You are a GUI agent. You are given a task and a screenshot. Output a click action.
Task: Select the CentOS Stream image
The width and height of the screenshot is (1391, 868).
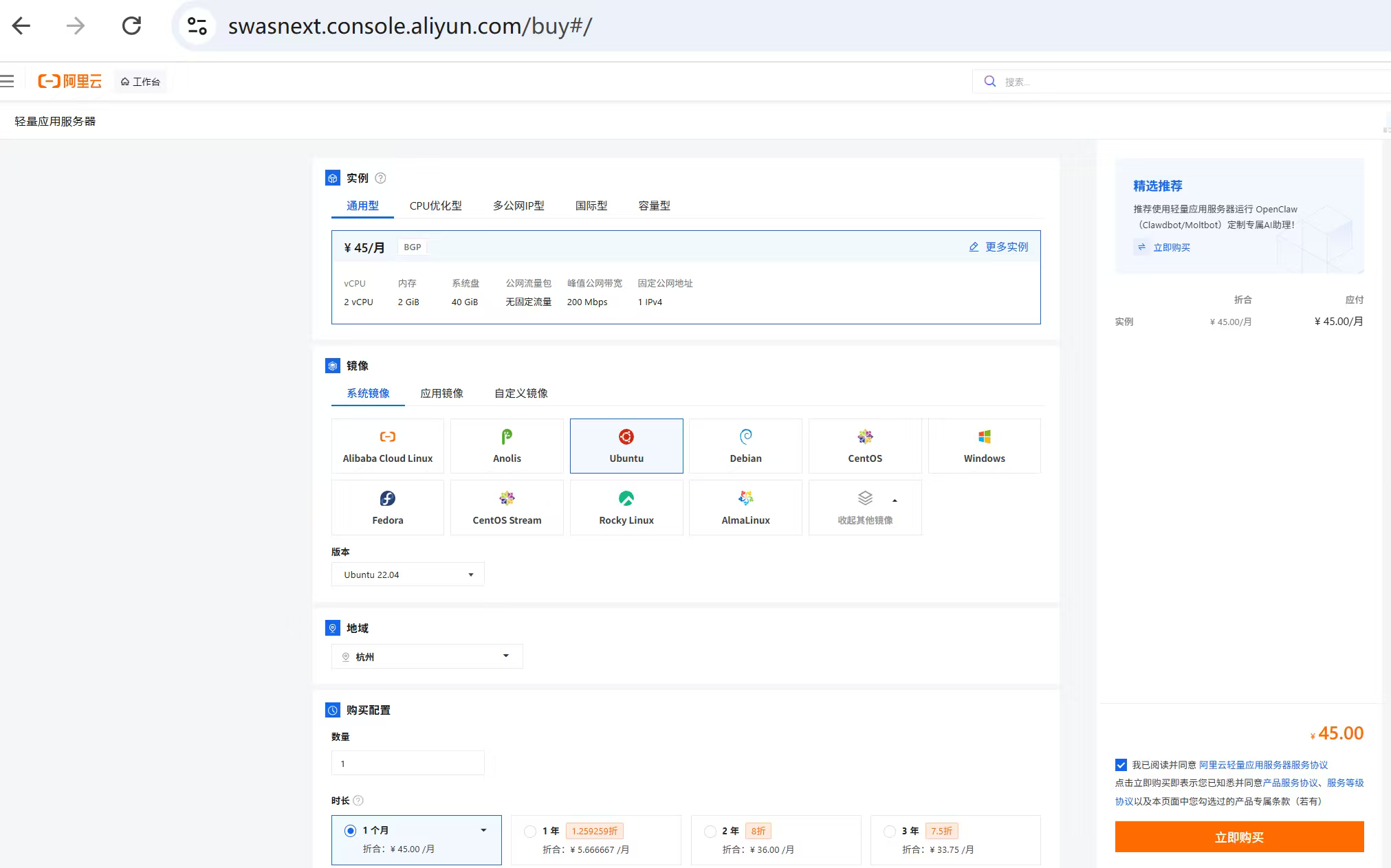pos(507,508)
